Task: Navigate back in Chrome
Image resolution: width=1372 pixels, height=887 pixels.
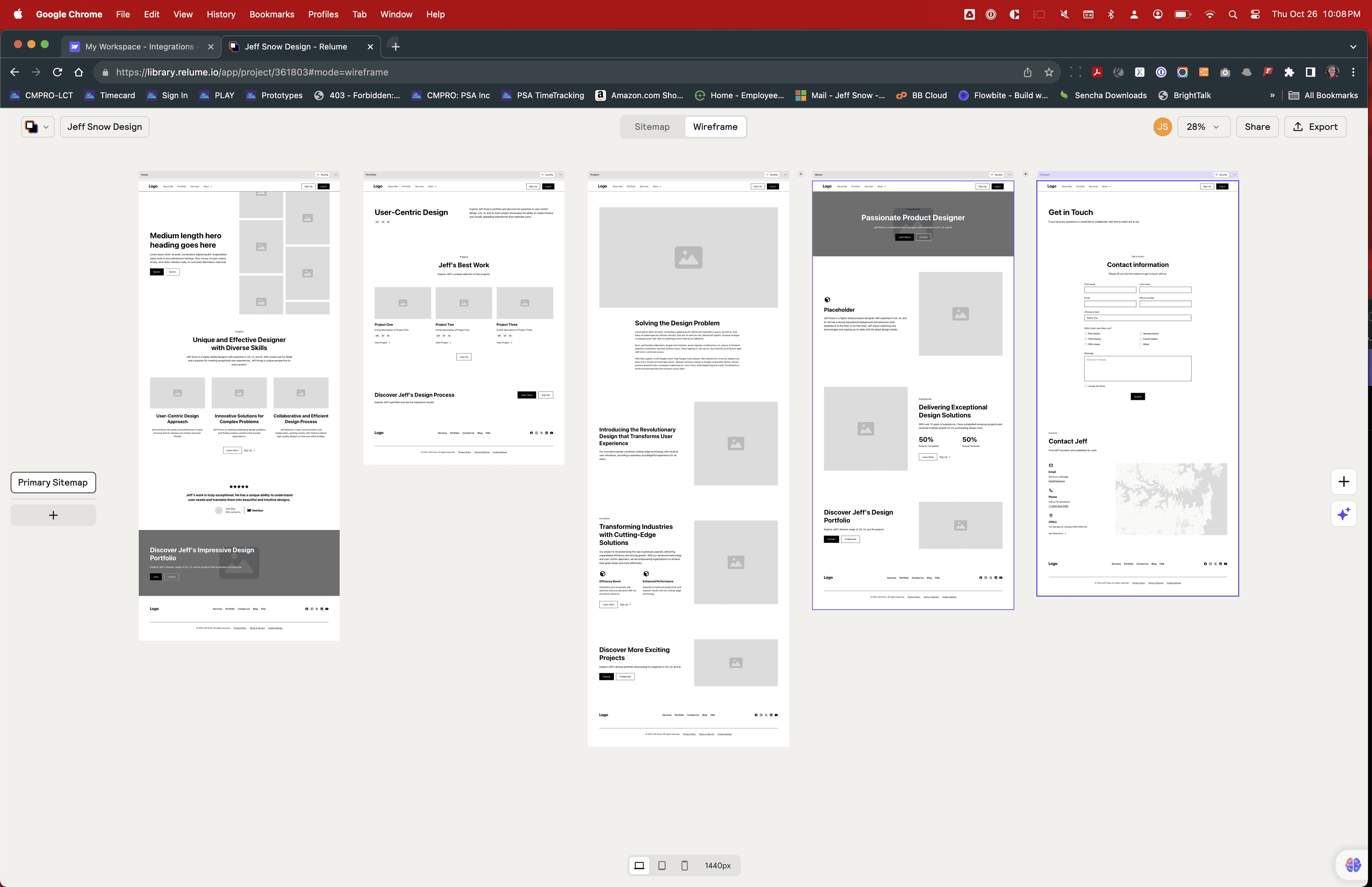Action: (x=15, y=72)
